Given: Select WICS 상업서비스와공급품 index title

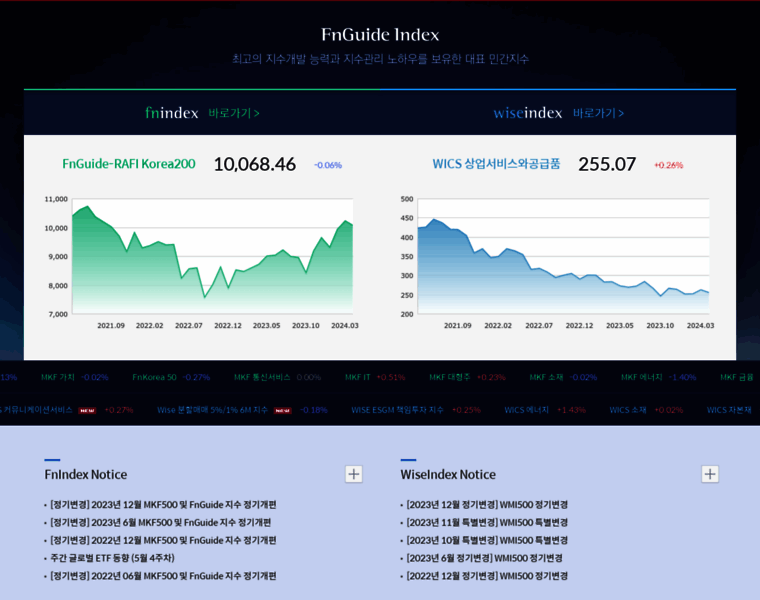Looking at the screenshot, I should pyautogui.click(x=496, y=164).
